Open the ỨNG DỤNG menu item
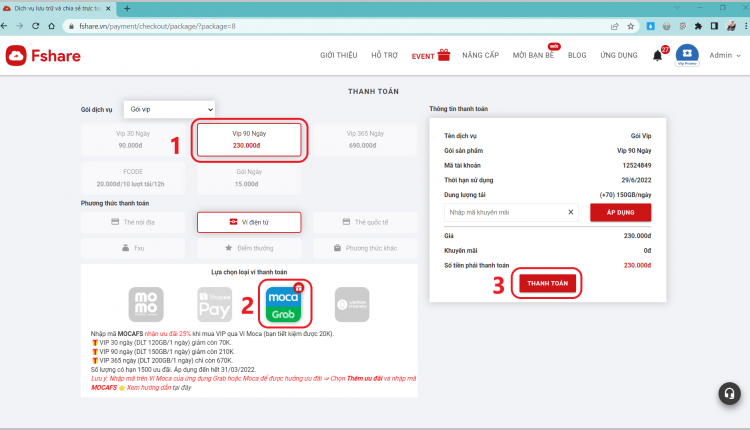 619,55
